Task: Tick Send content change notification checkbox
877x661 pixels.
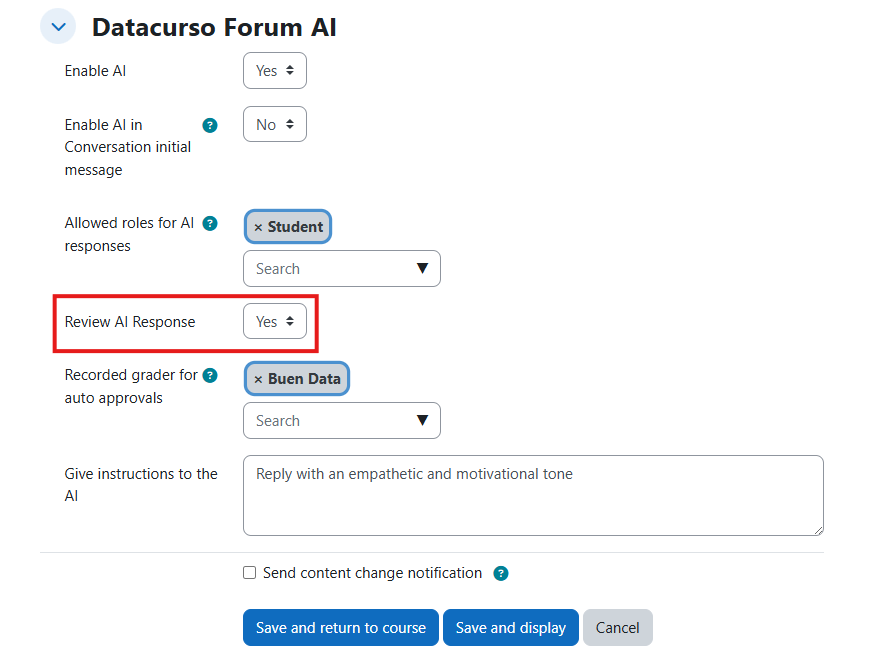Action: point(250,573)
